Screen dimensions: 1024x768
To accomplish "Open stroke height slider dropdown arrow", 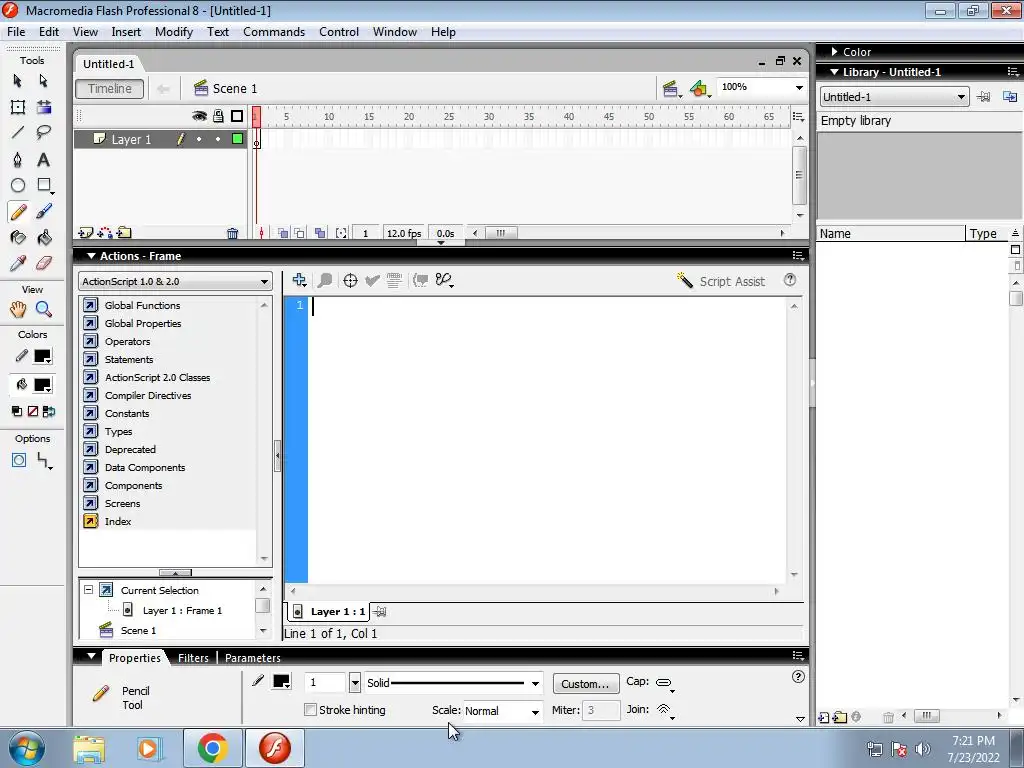I will tap(355, 683).
